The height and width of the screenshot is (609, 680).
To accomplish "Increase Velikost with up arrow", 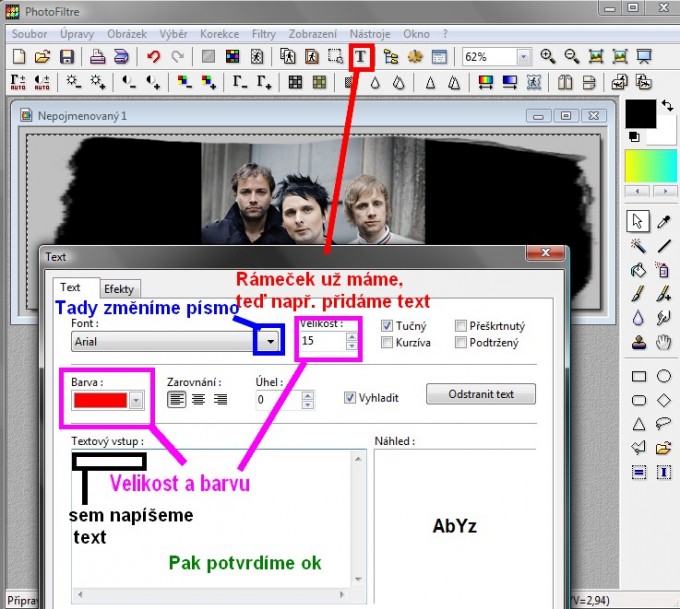I will (352, 337).
